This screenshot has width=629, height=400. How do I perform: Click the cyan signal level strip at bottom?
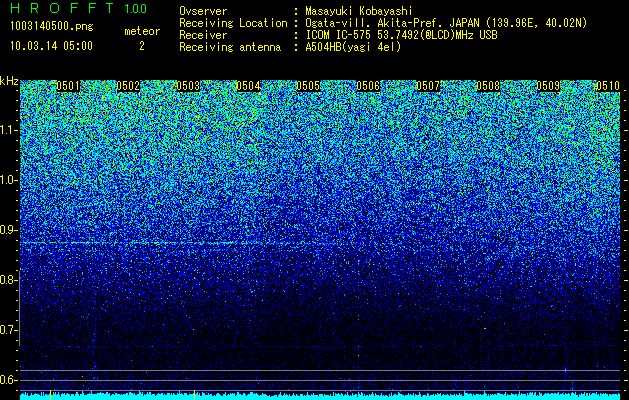(x=320, y=397)
